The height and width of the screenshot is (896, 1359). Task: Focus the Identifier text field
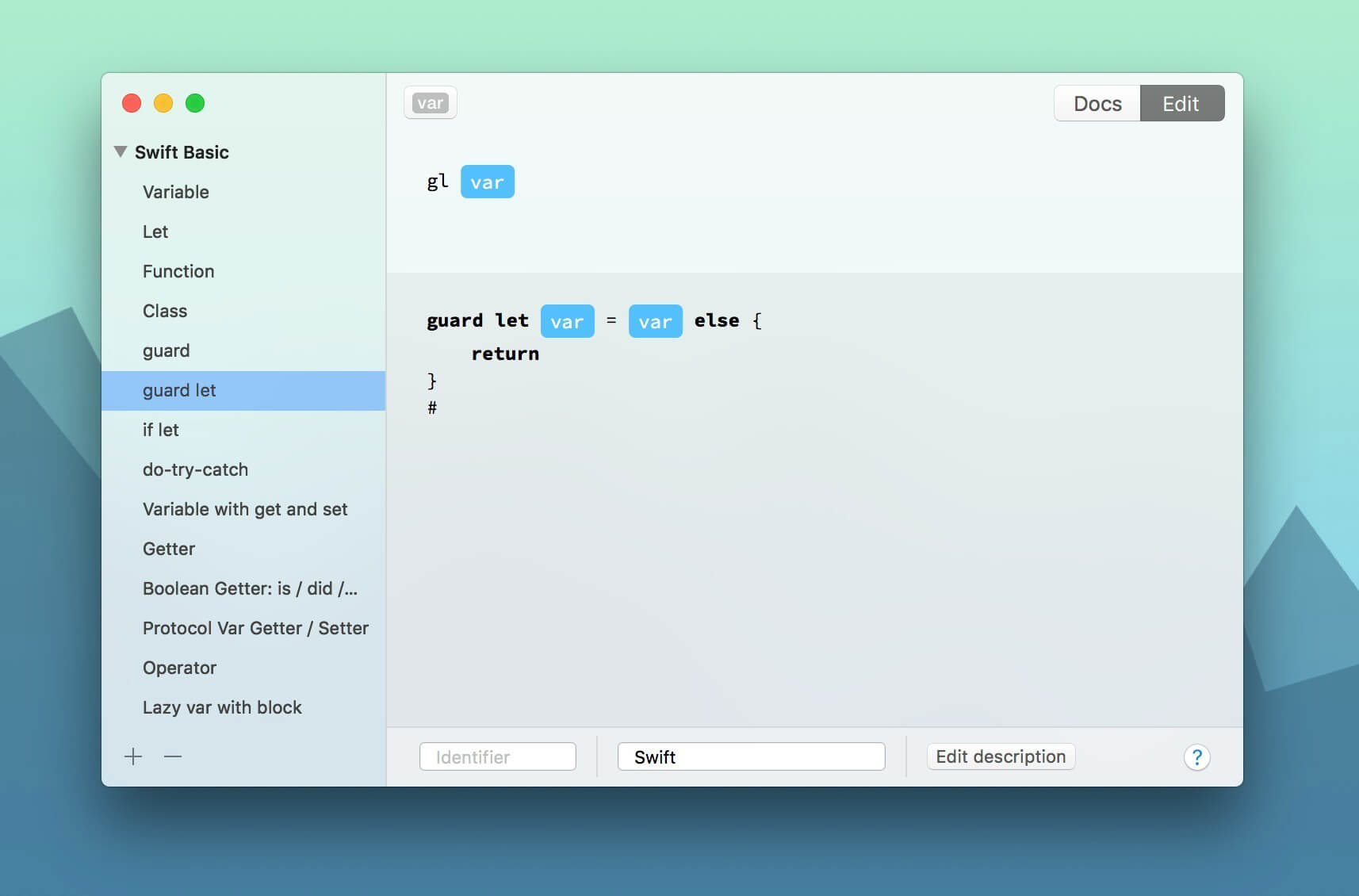click(x=497, y=756)
